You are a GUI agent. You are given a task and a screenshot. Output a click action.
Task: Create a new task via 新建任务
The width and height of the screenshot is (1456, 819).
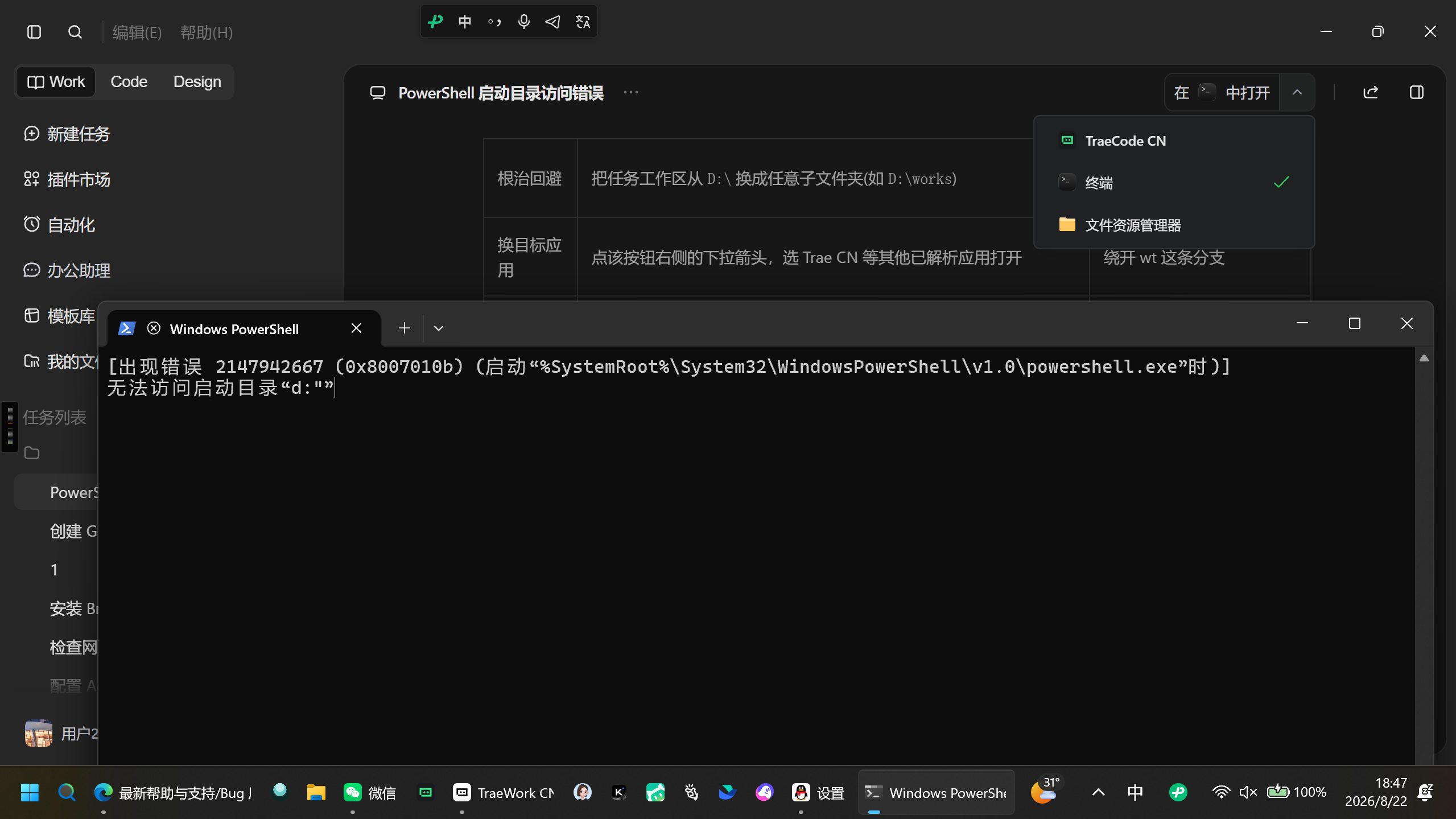pyautogui.click(x=67, y=134)
